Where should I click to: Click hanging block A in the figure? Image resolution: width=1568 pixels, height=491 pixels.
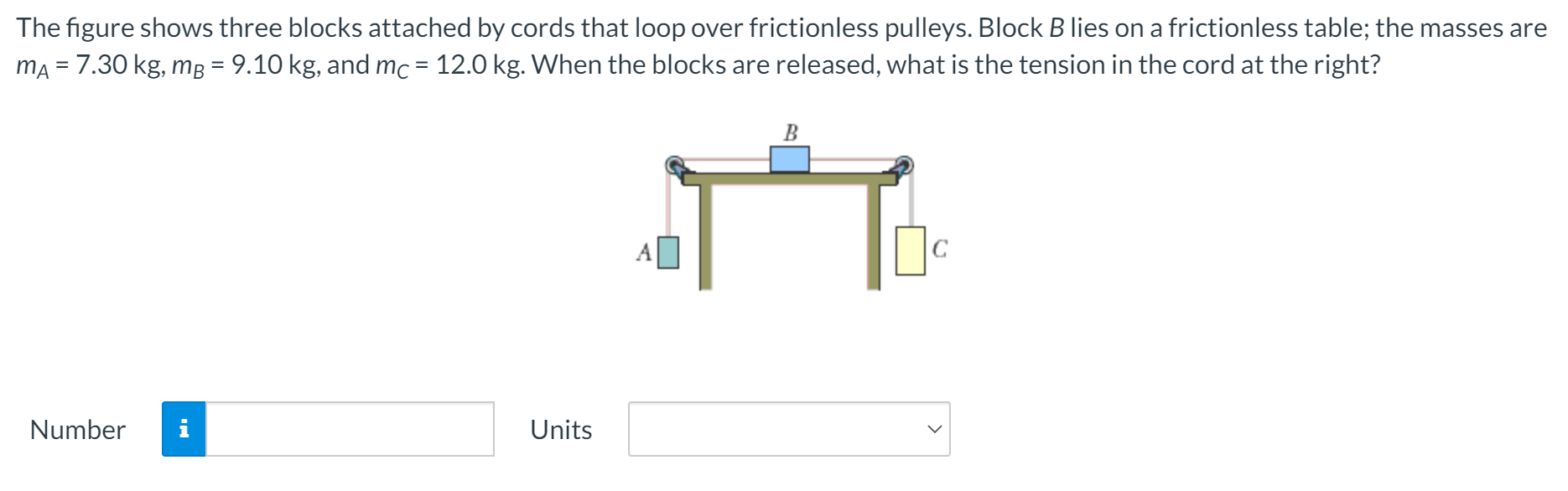pos(668,252)
